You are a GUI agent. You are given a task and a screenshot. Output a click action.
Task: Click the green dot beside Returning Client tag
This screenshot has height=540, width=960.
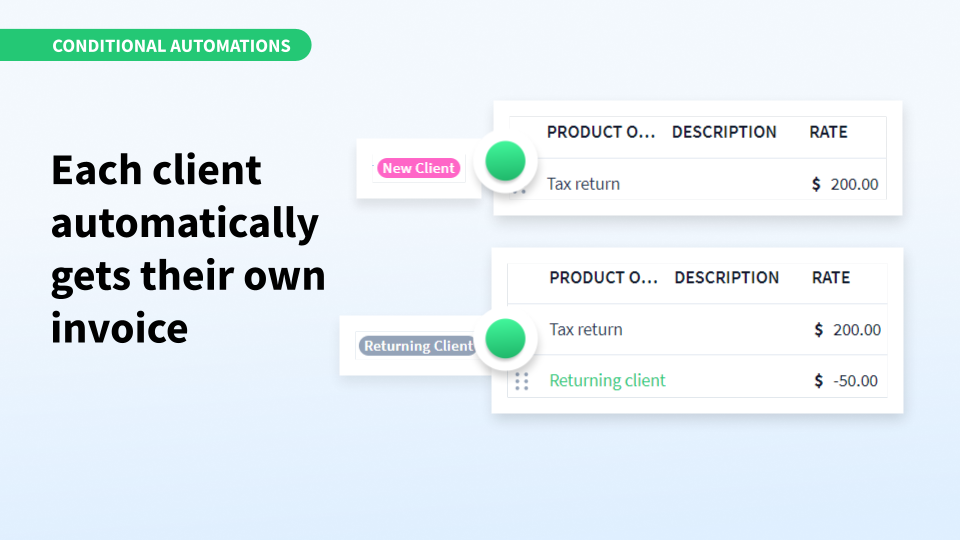[x=505, y=339]
